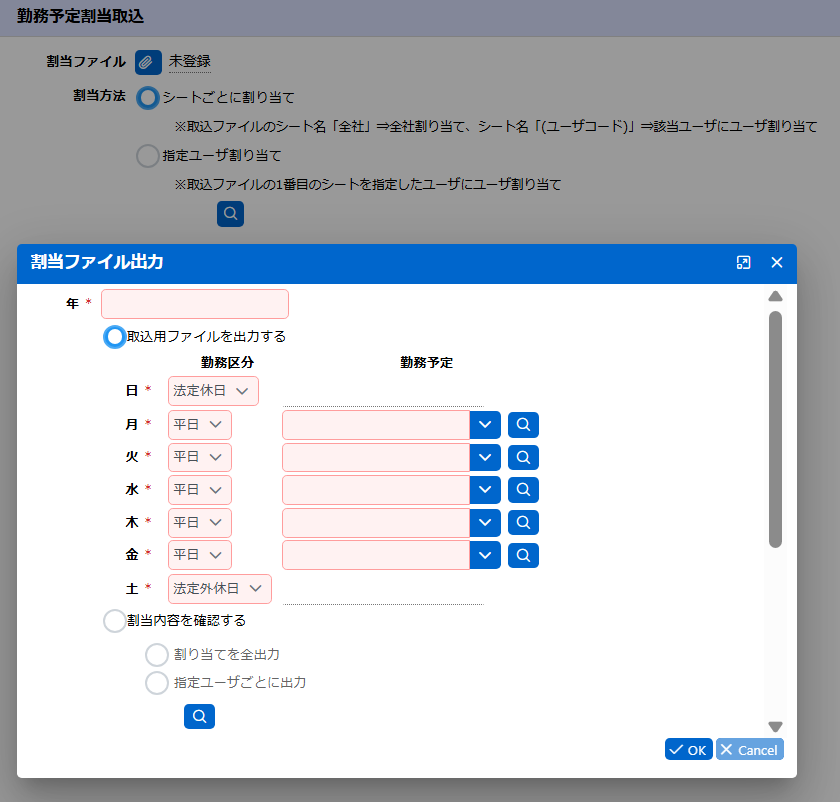This screenshot has height=802, width=840.
Task: Expand 水 勤務予定 dropdown arrow
Action: coord(485,490)
